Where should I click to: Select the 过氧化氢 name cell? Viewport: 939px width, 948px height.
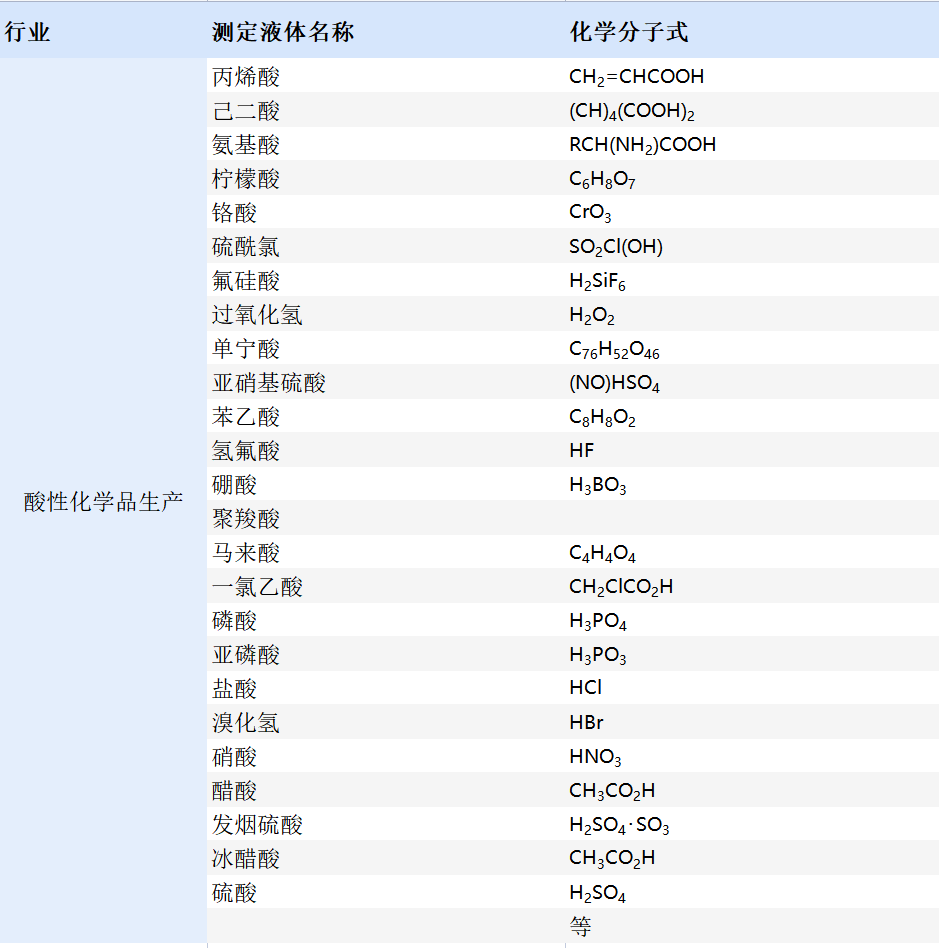[257, 315]
